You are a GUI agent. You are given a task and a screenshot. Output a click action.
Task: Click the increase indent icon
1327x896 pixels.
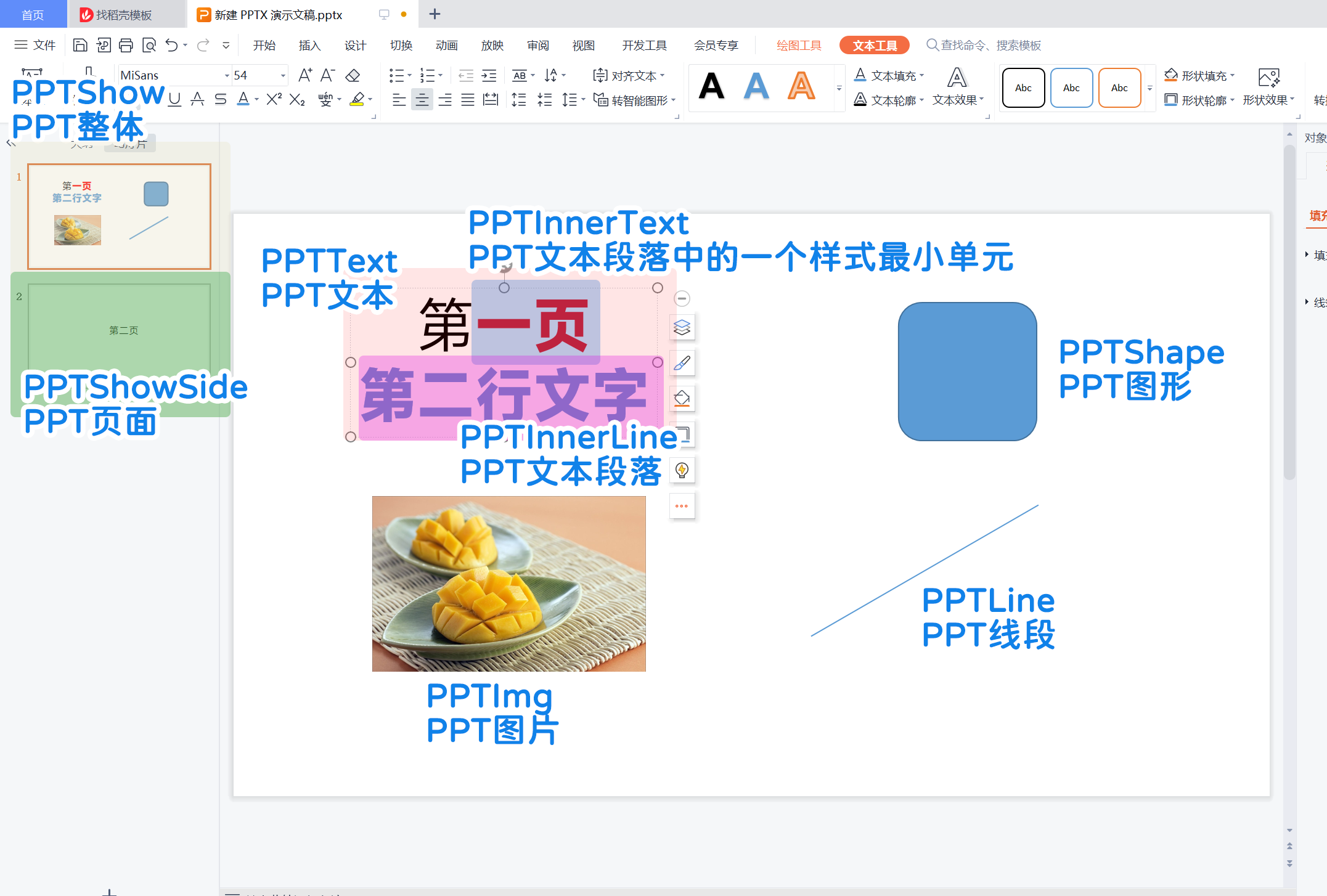coord(489,75)
